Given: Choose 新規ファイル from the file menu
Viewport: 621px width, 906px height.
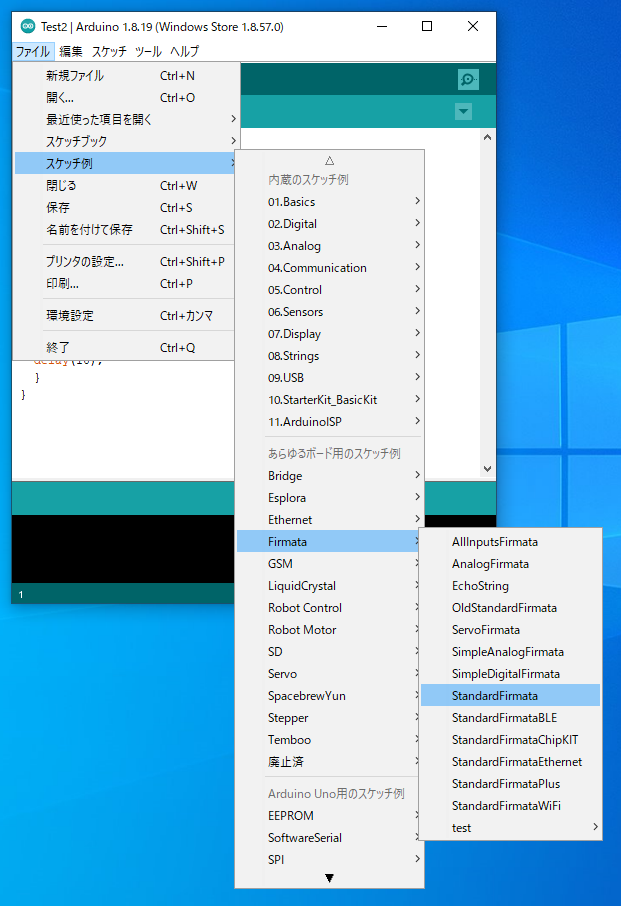Looking at the screenshot, I should (x=124, y=76).
